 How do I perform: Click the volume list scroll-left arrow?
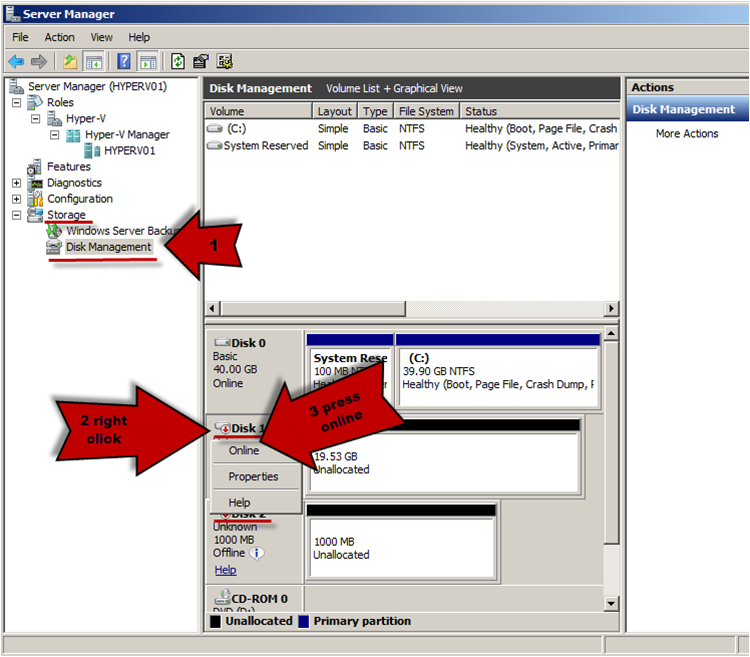pyautogui.click(x=213, y=308)
